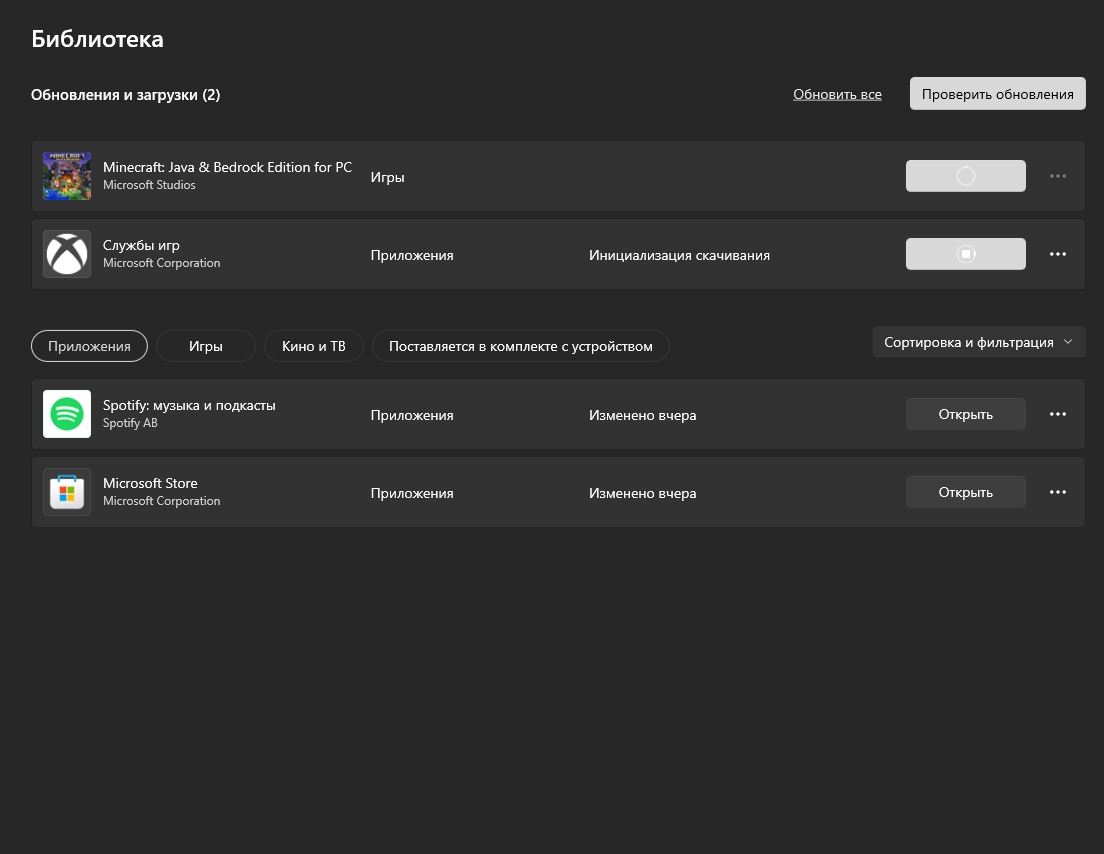1104x854 pixels.
Task: Expand the Сортировка и фильтрация dropdown
Action: (x=979, y=342)
